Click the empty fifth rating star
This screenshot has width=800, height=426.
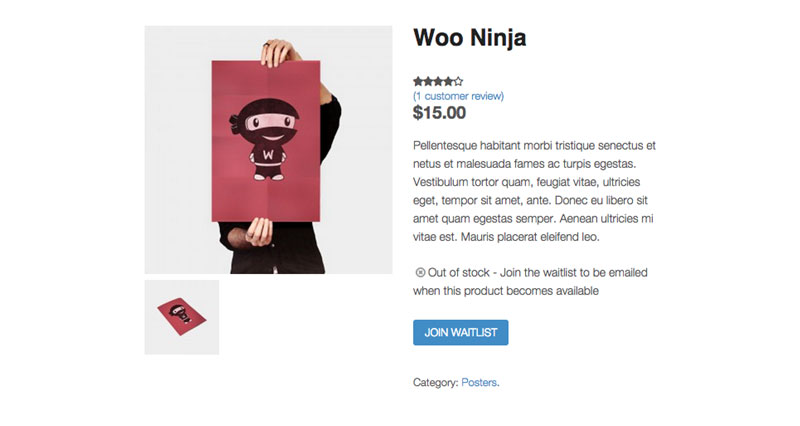(x=458, y=81)
